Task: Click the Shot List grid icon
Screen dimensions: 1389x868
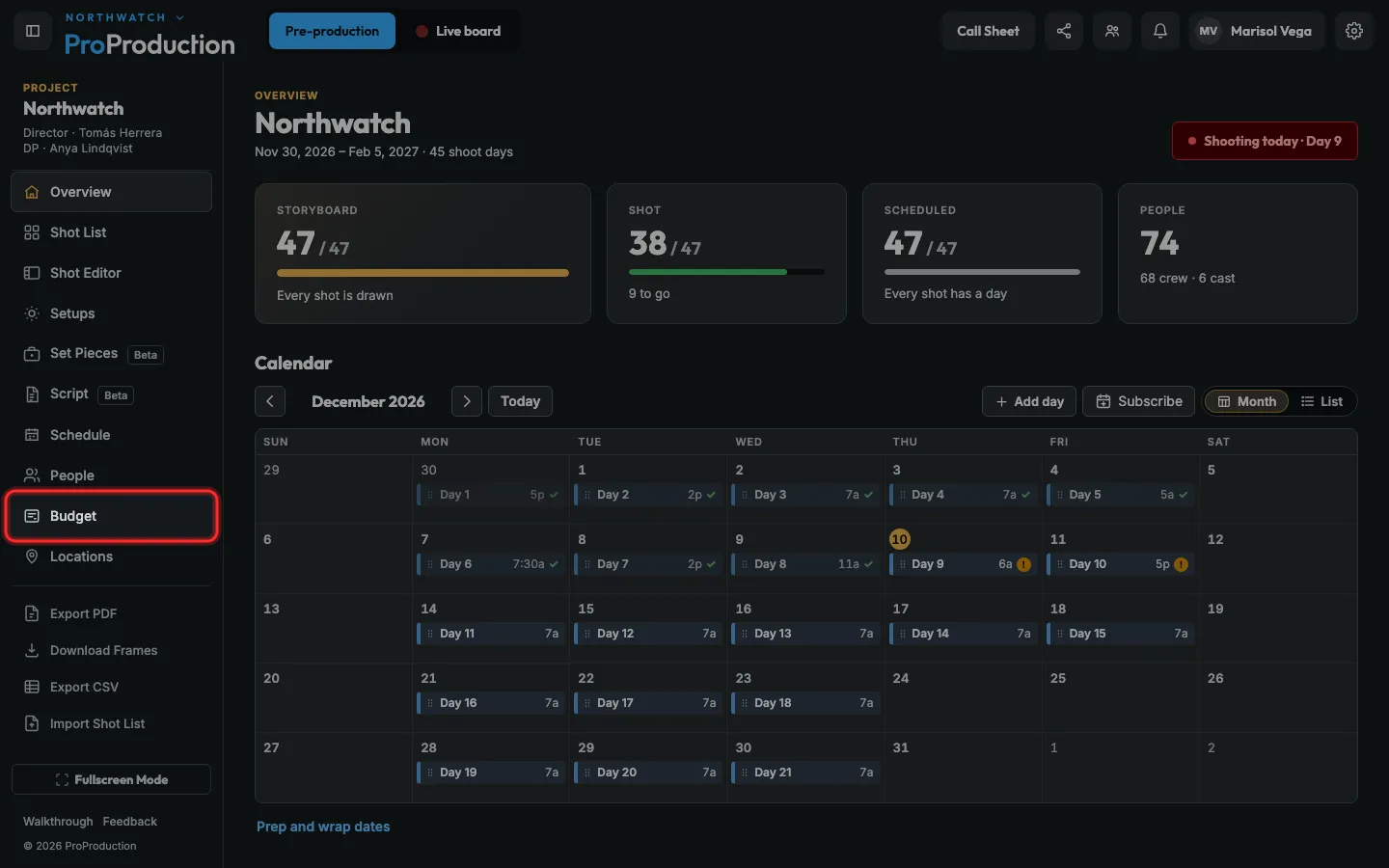Action: (x=32, y=232)
